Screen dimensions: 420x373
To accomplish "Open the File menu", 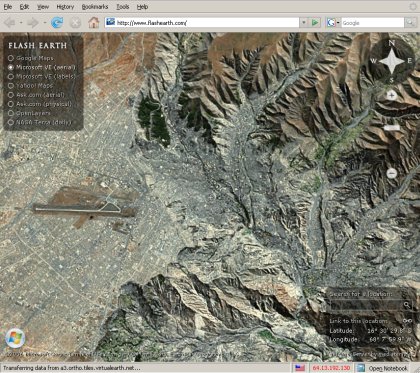I will [x=8, y=7].
